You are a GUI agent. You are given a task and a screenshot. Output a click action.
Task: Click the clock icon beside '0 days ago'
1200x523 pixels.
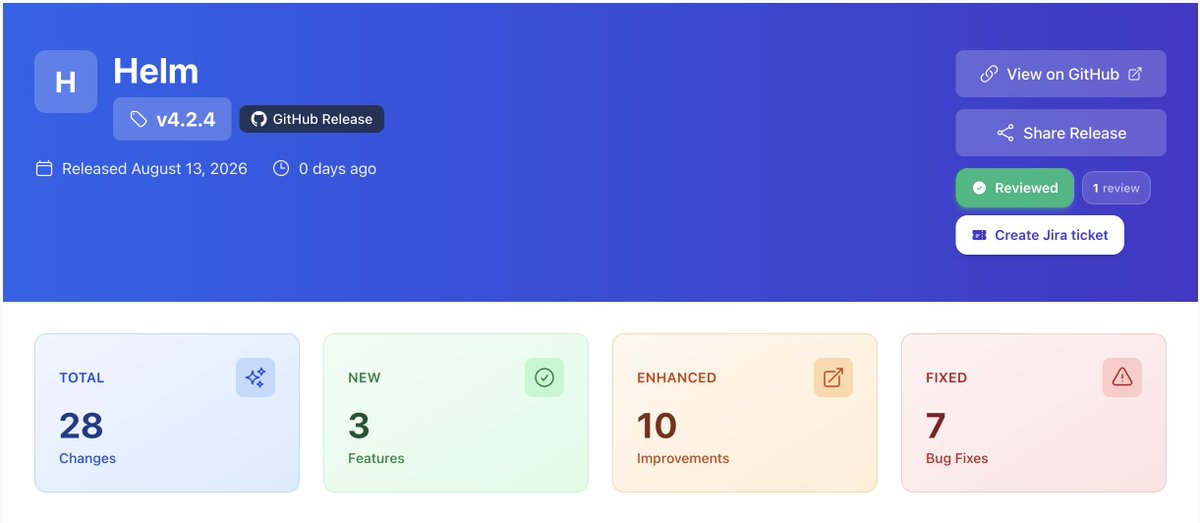tap(281, 169)
